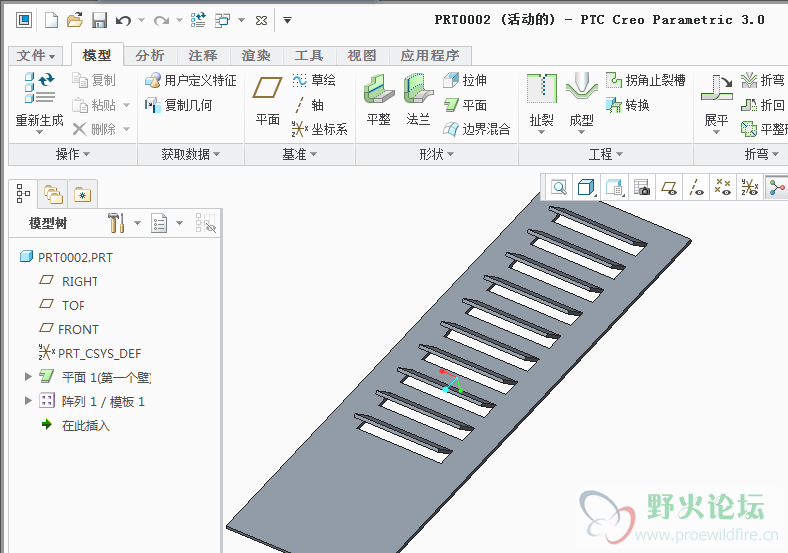Select the 扯裂 rip tool
The image size is (788, 553).
(x=542, y=103)
